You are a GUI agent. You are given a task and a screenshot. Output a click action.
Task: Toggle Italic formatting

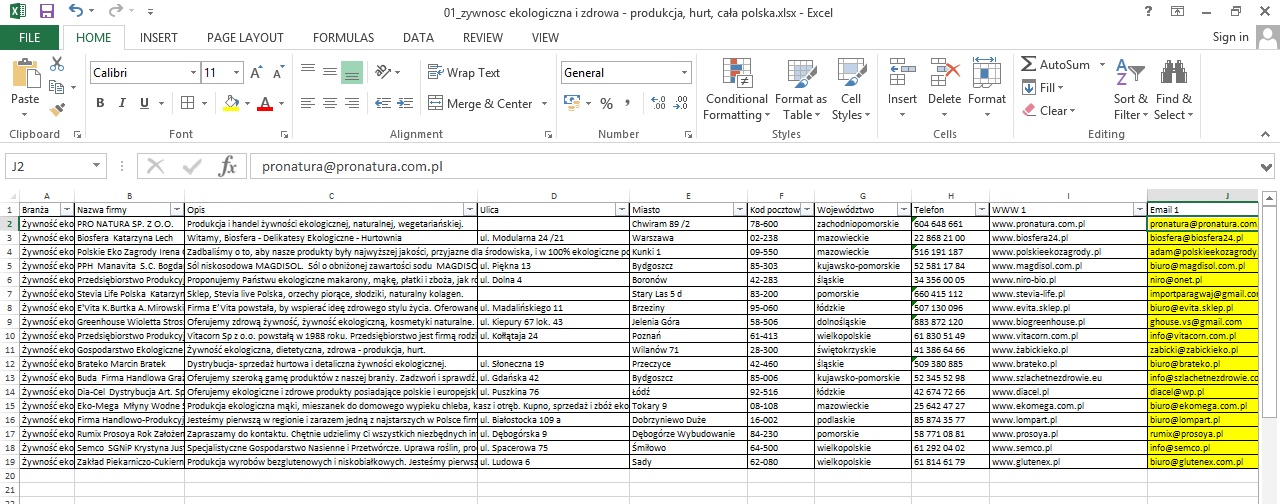click(122, 103)
